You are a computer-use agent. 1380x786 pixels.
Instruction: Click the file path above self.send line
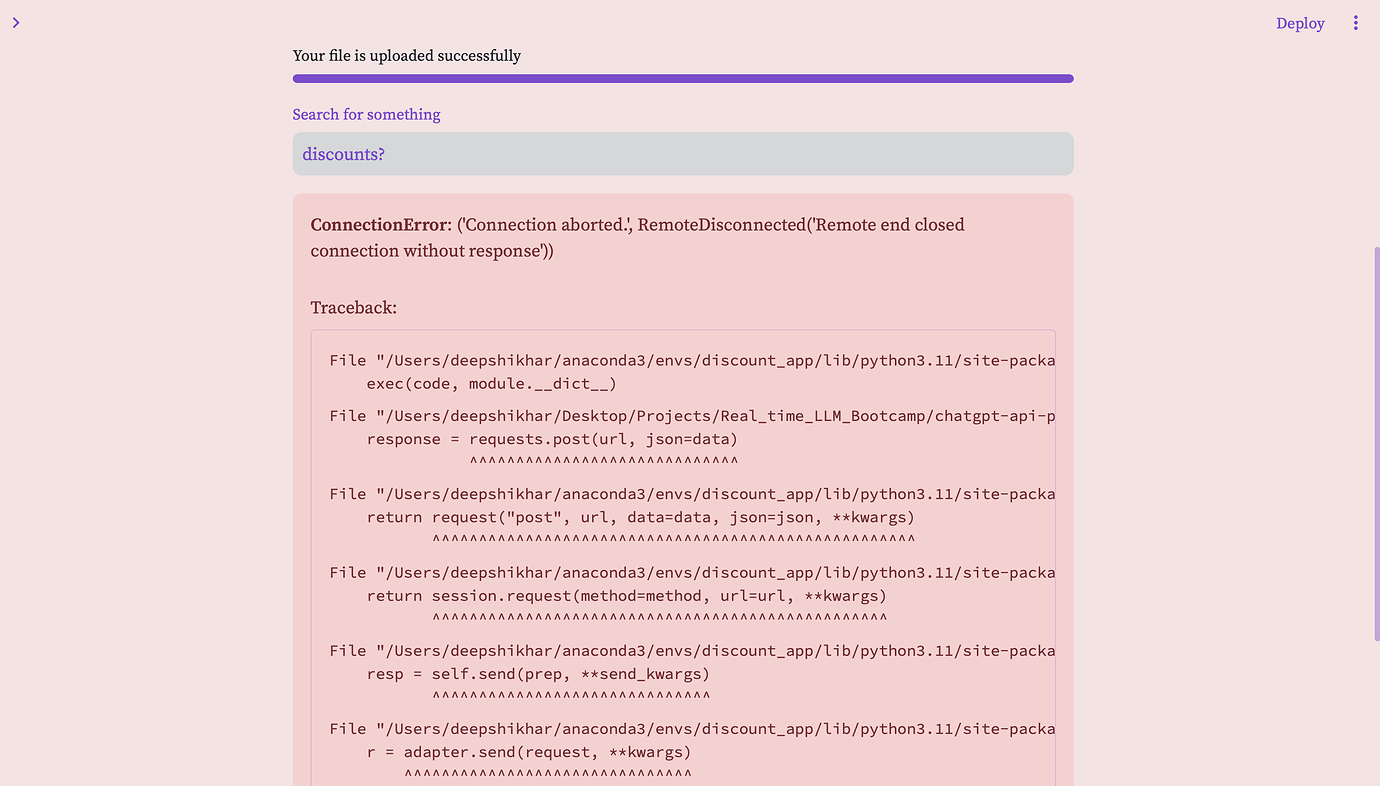692,650
